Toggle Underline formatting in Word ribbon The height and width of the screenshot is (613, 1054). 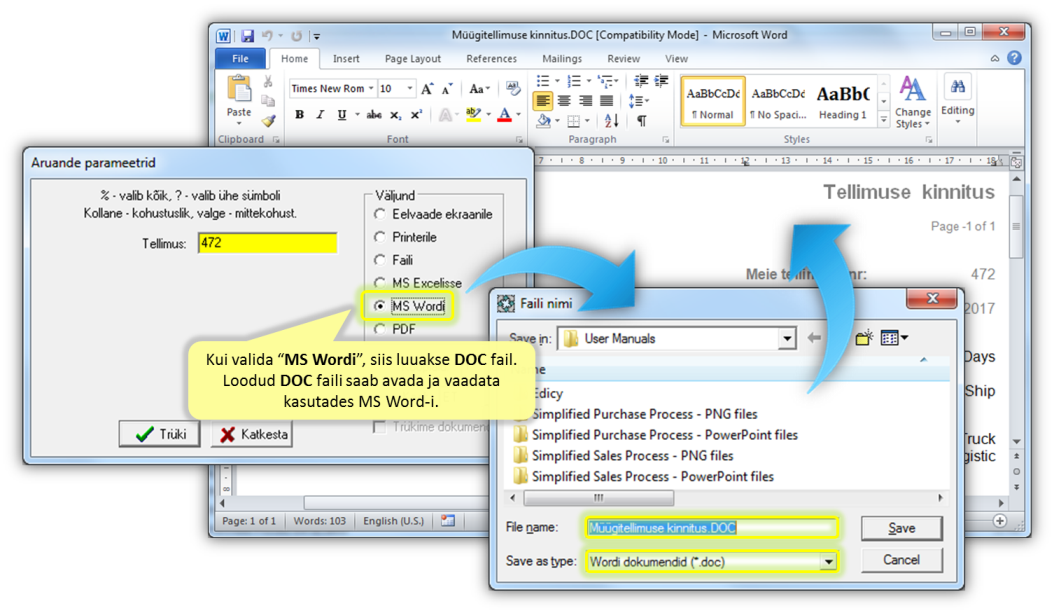(x=341, y=115)
